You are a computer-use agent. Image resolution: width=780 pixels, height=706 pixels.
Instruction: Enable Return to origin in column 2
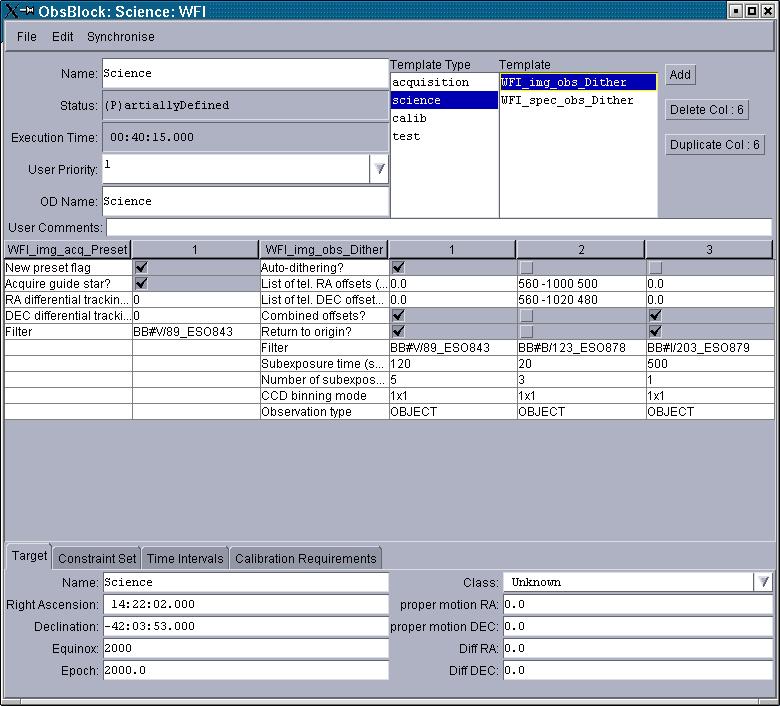click(527, 331)
